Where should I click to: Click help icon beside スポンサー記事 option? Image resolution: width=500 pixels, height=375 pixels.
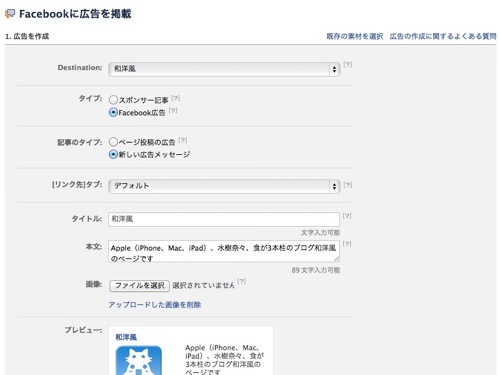click(176, 98)
